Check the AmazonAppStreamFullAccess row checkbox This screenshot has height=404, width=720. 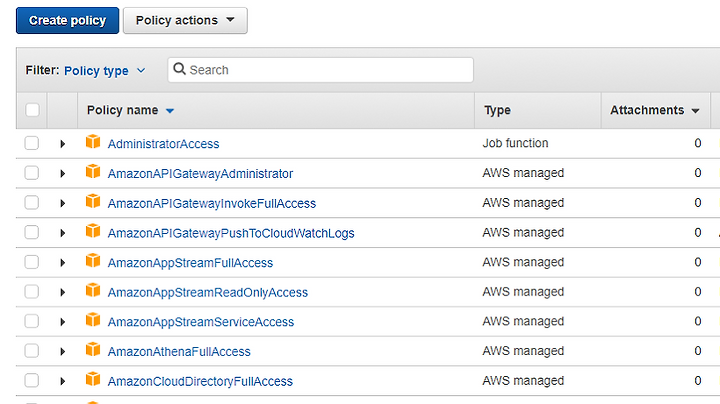tap(32, 262)
